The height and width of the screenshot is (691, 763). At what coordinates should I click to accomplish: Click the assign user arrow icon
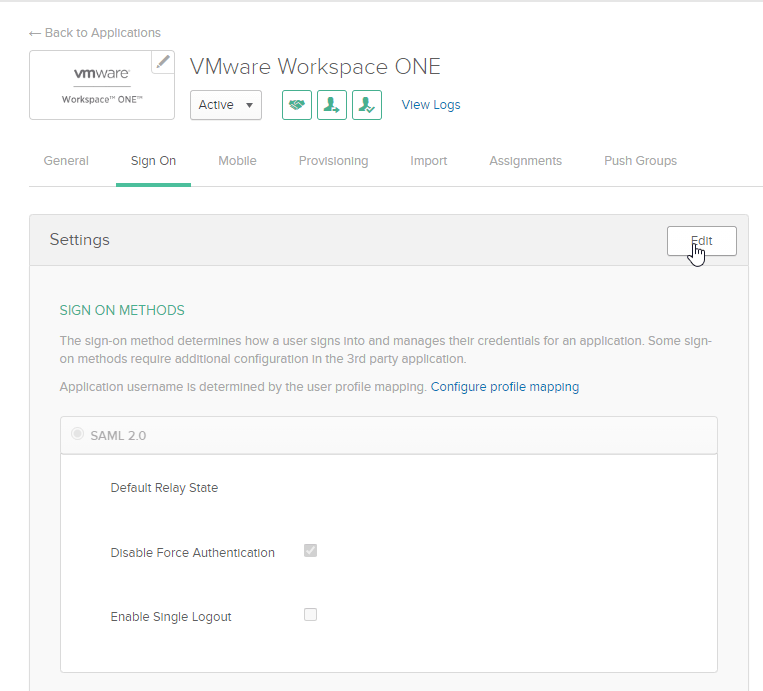coord(332,105)
